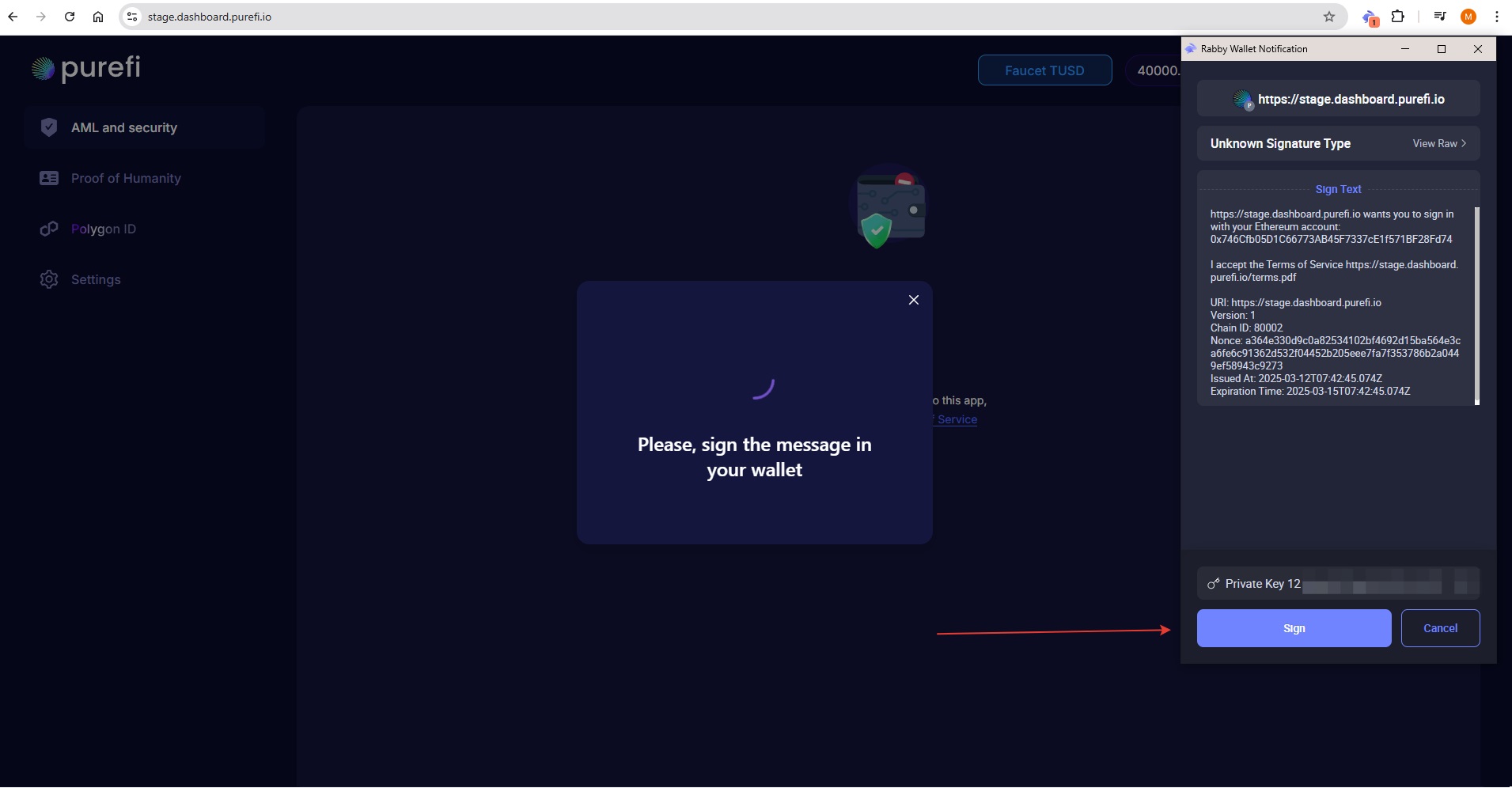Click the Faucet TUSD button
This screenshot has width=1512, height=788.
pyautogui.click(x=1044, y=70)
